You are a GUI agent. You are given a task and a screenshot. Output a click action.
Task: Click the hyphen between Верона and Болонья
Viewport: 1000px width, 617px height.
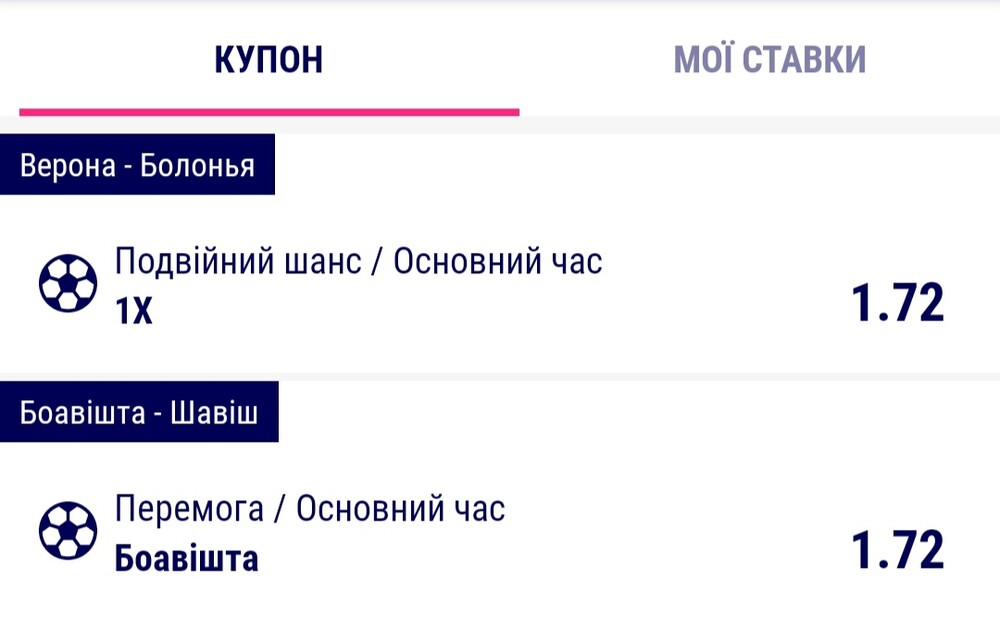point(128,167)
